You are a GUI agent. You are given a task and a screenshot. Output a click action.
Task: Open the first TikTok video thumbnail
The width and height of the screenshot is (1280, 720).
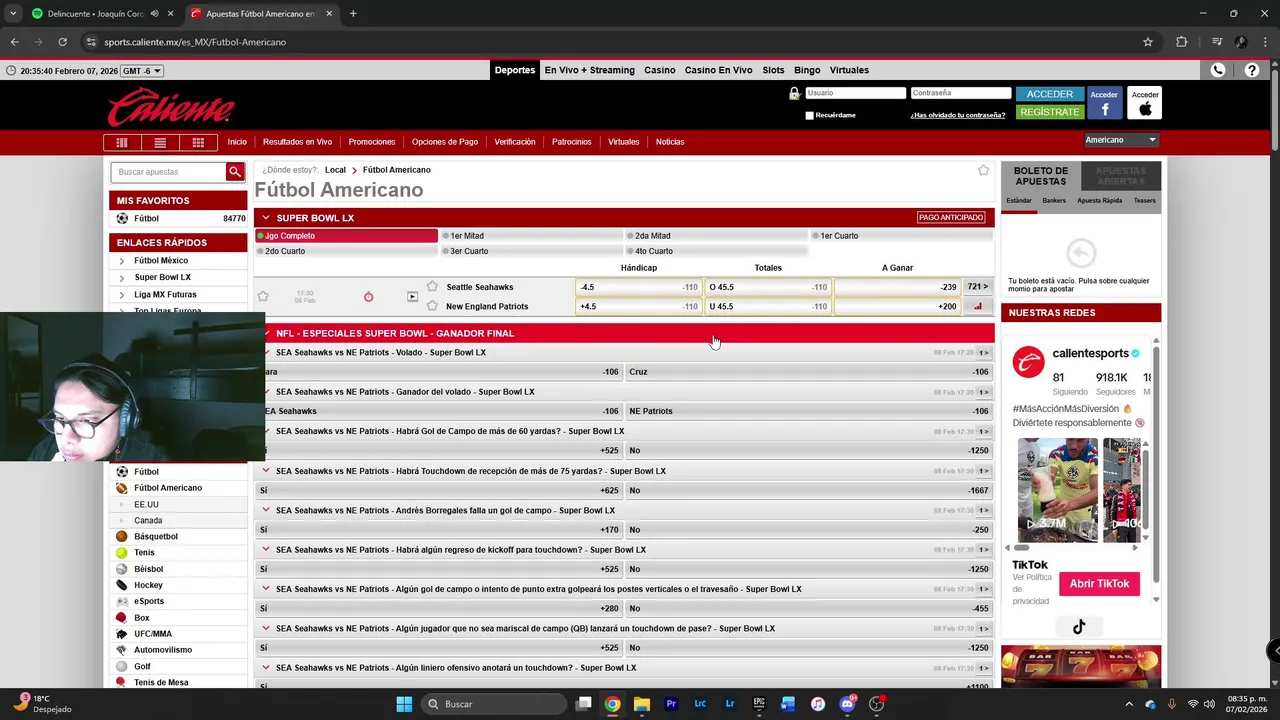coord(1057,489)
